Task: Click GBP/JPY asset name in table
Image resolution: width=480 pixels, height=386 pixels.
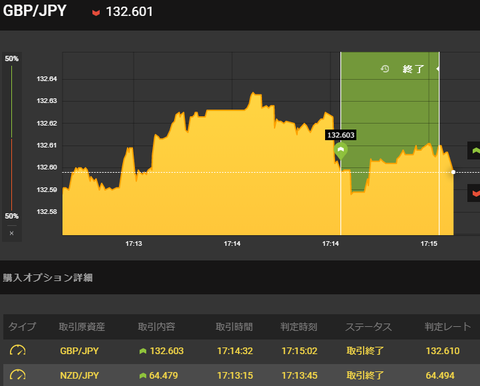Action: pyautogui.click(x=79, y=351)
